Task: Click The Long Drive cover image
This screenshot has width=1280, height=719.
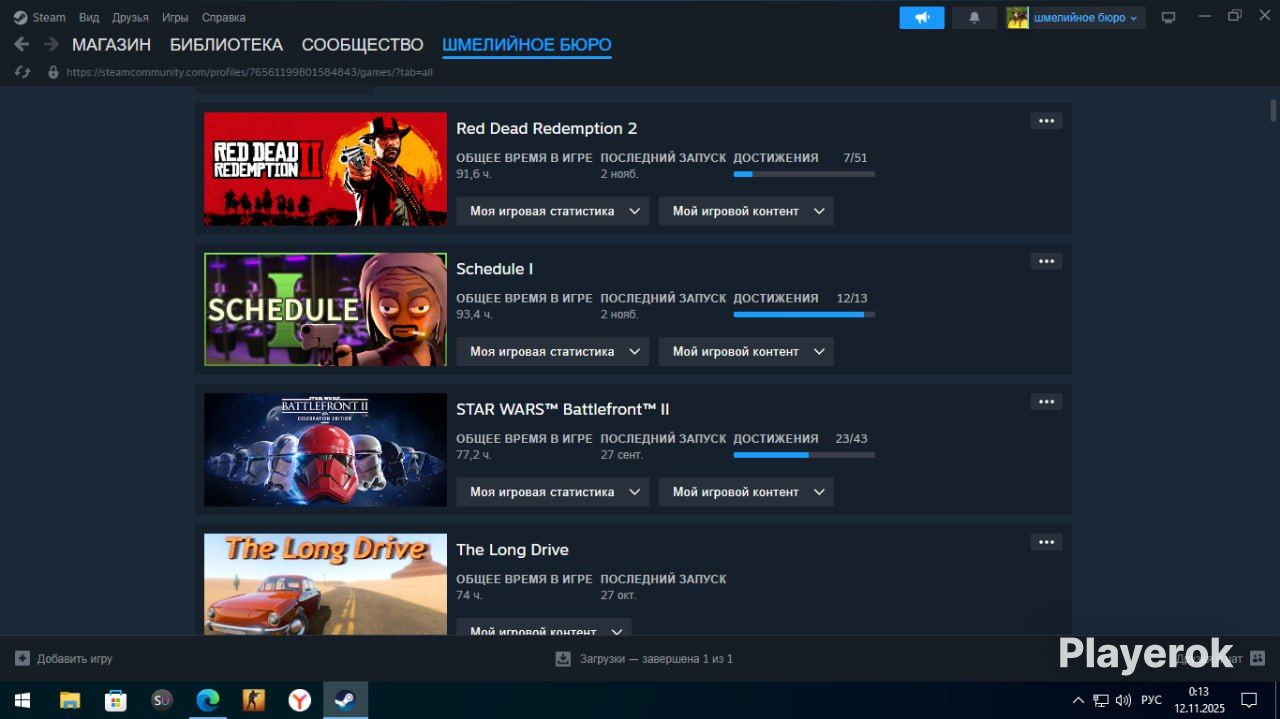Action: click(x=325, y=584)
